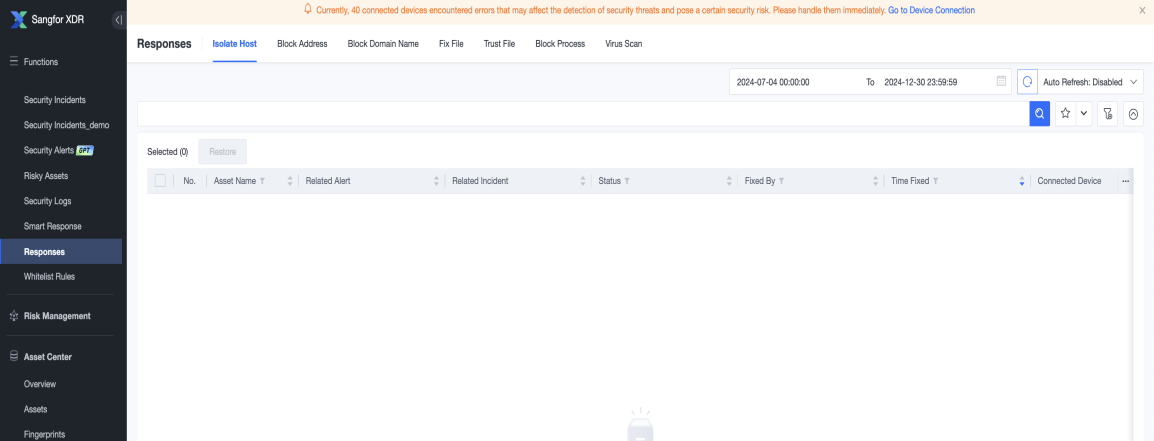Filter the Asset Name column
The height and width of the screenshot is (441, 1154).
[262, 181]
